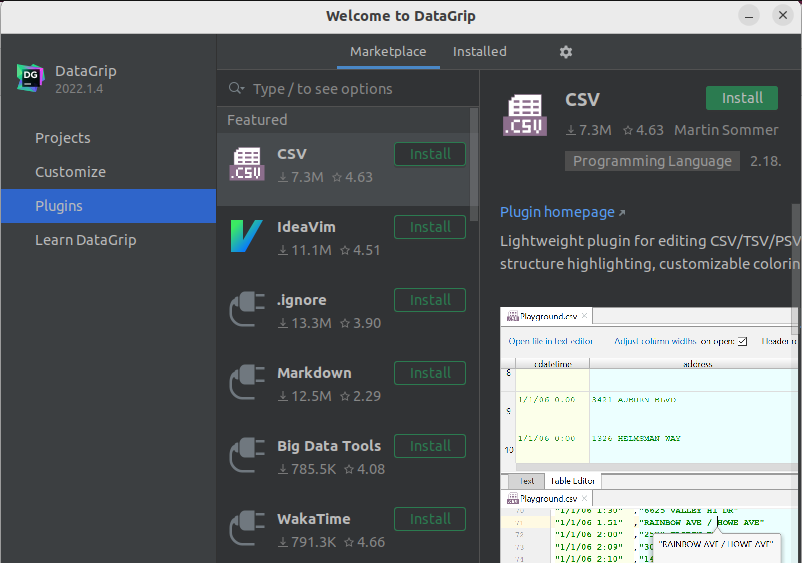Select the CSV plugin icon in list

click(x=247, y=164)
